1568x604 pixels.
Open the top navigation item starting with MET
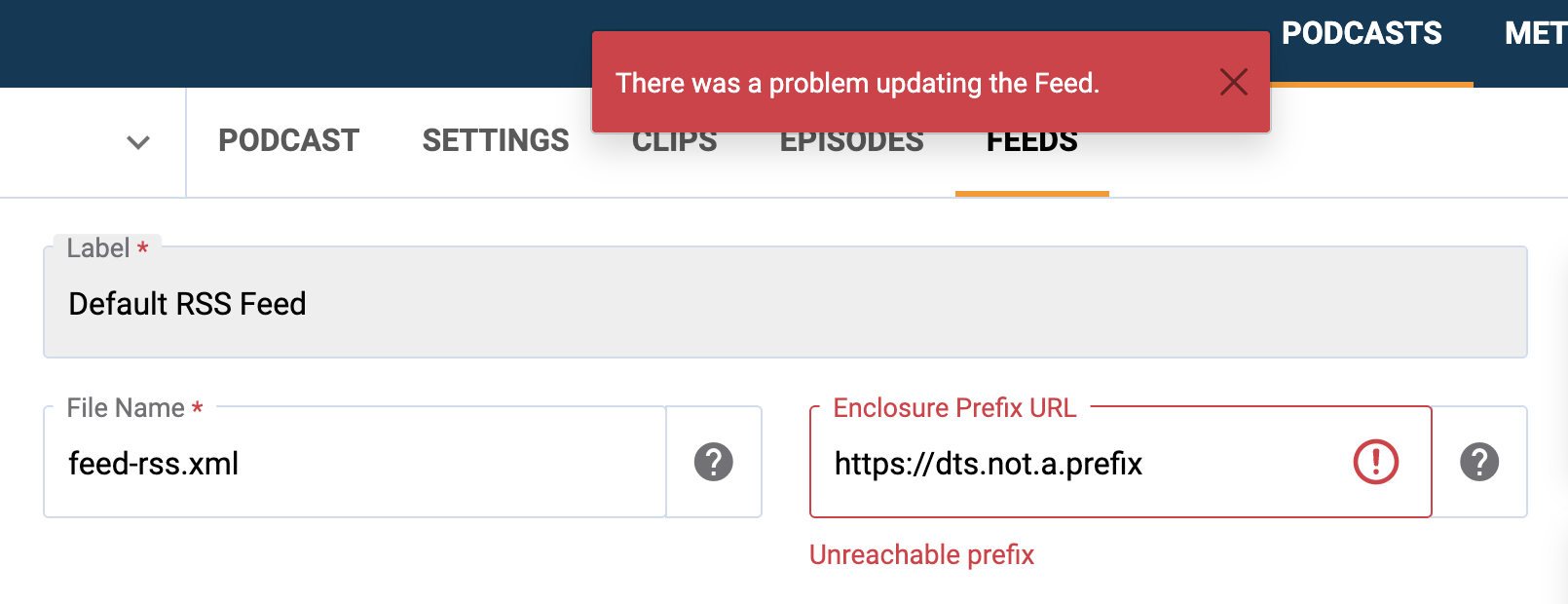coord(1534,34)
